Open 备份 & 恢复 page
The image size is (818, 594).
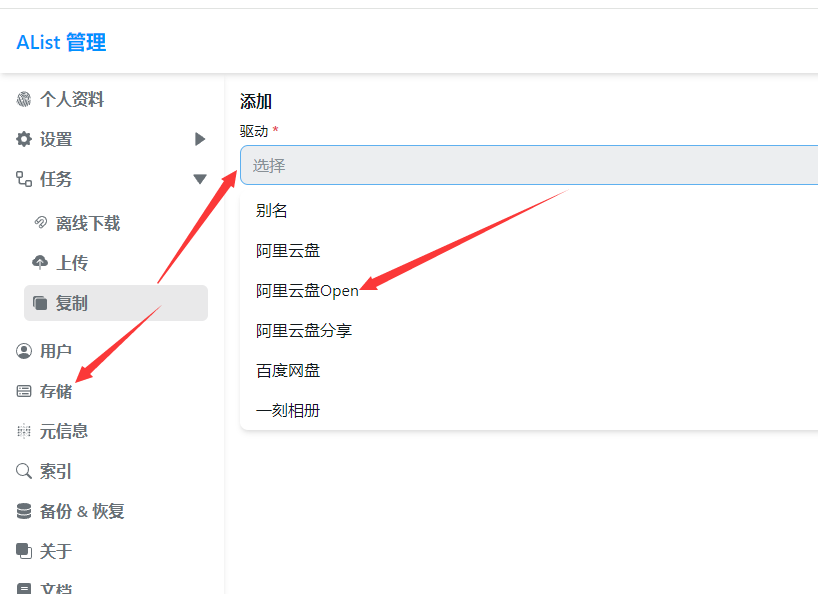coord(82,511)
